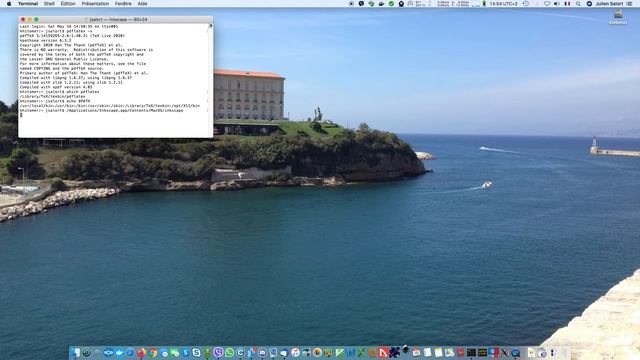Viewport: 640px width, 360px height.
Task: Click the Spotlight search icon in menu bar
Action: (x=578, y=3)
